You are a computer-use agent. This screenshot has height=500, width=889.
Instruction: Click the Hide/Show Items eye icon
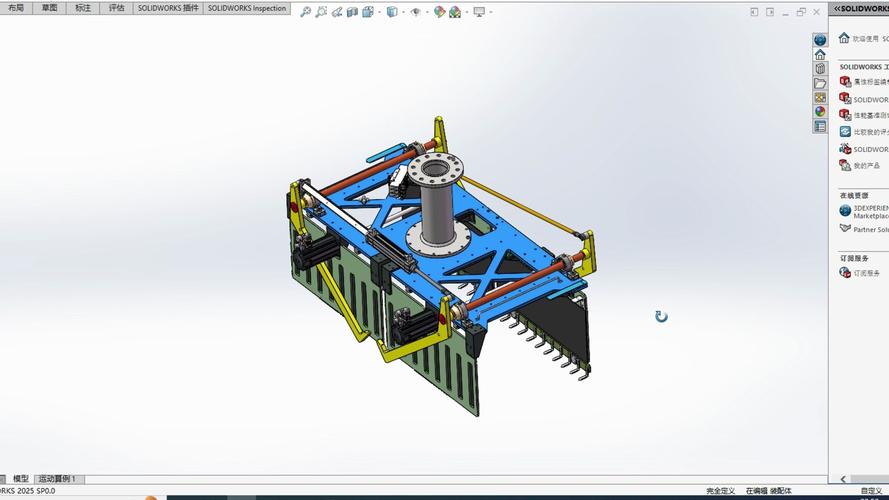[416, 11]
